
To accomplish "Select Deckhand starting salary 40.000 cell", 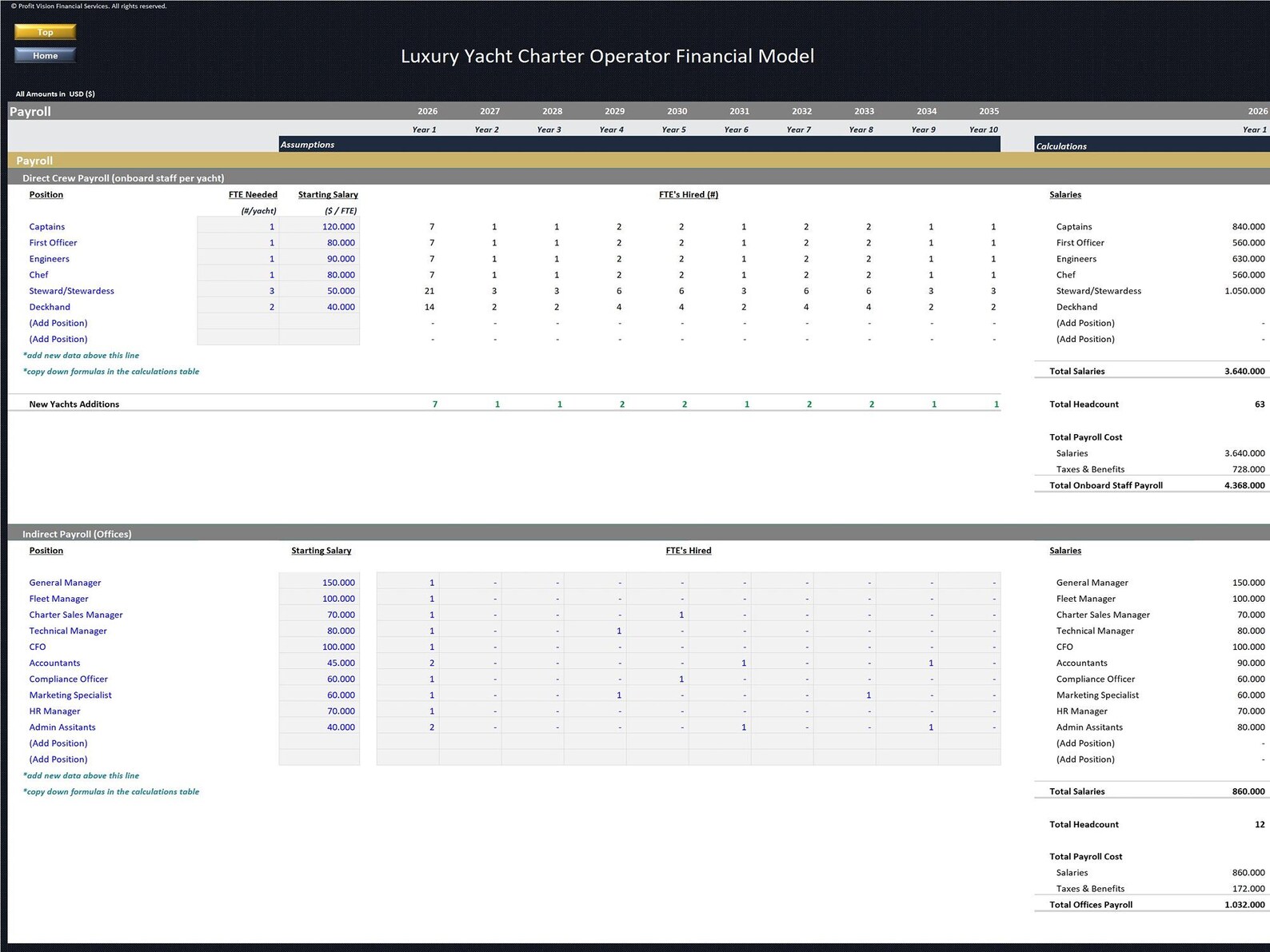I will pos(319,307).
